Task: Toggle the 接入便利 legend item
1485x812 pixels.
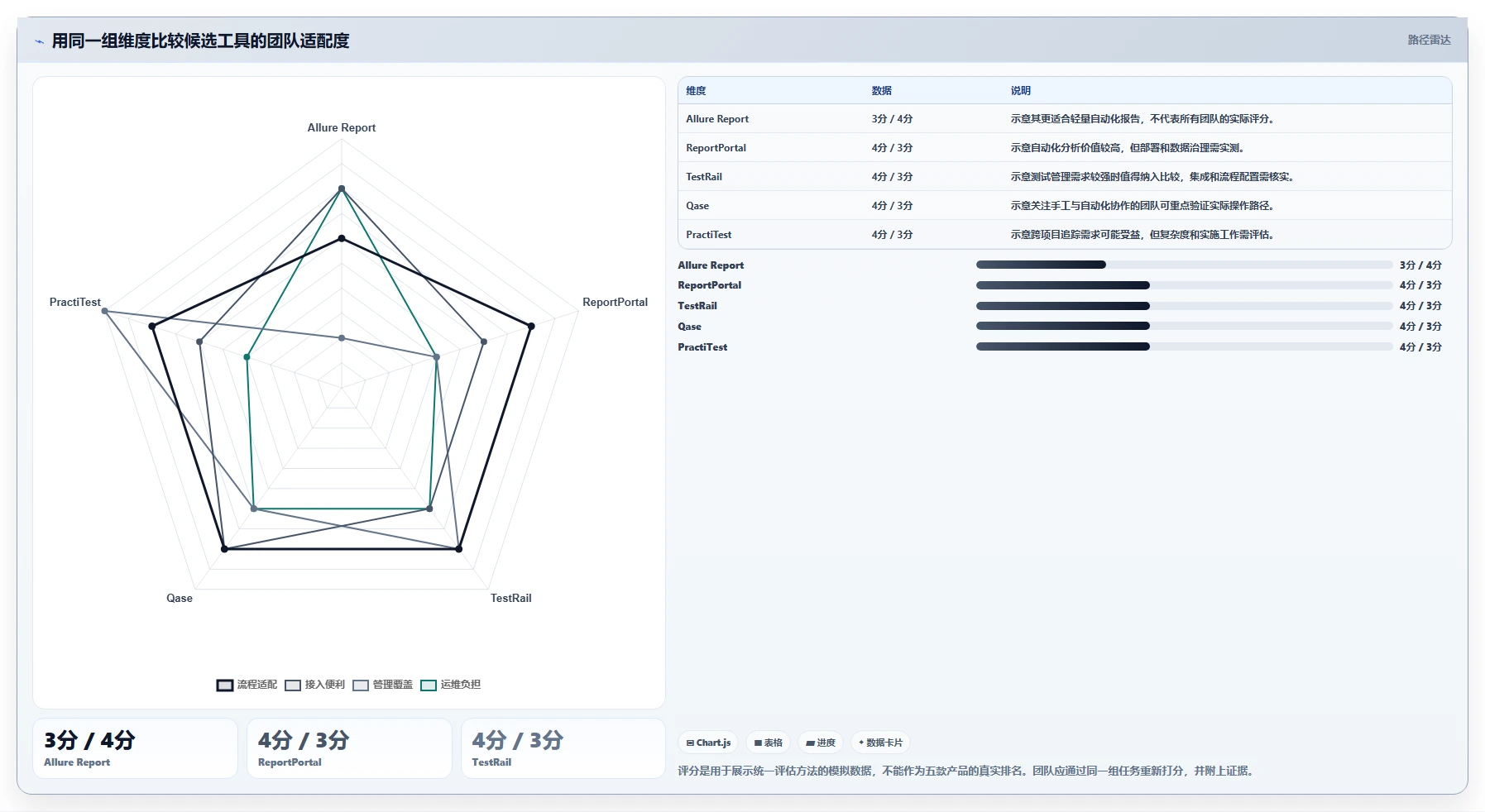Action: [314, 685]
